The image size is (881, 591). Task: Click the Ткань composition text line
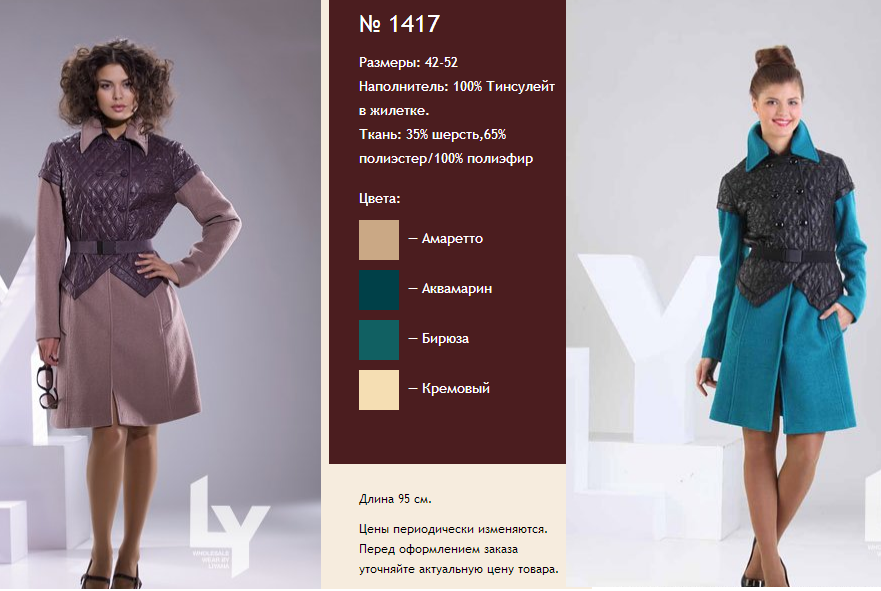pyautogui.click(x=446, y=147)
